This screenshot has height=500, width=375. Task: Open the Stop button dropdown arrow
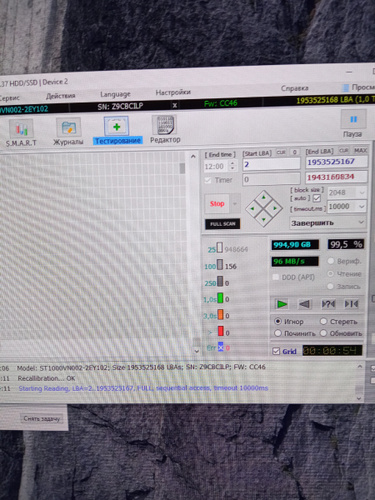click(235, 204)
